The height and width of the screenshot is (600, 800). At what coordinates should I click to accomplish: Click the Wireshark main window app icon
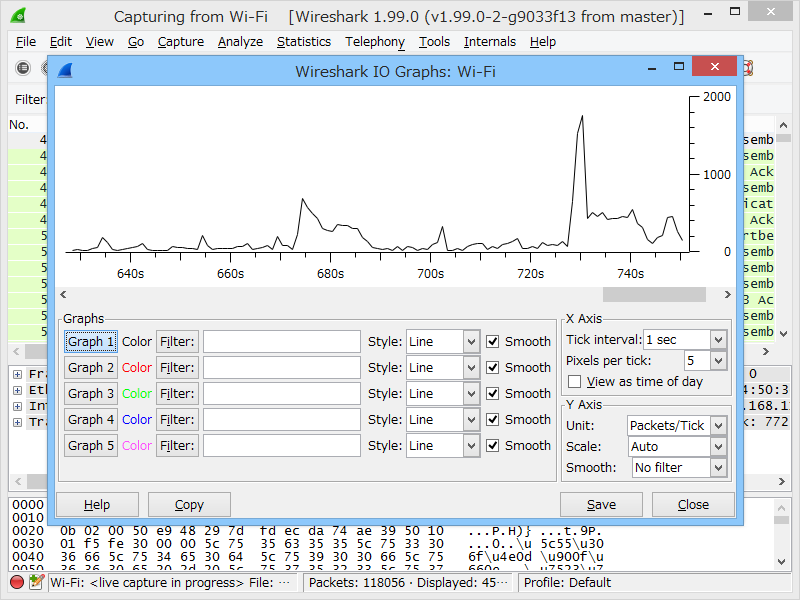click(x=18, y=15)
